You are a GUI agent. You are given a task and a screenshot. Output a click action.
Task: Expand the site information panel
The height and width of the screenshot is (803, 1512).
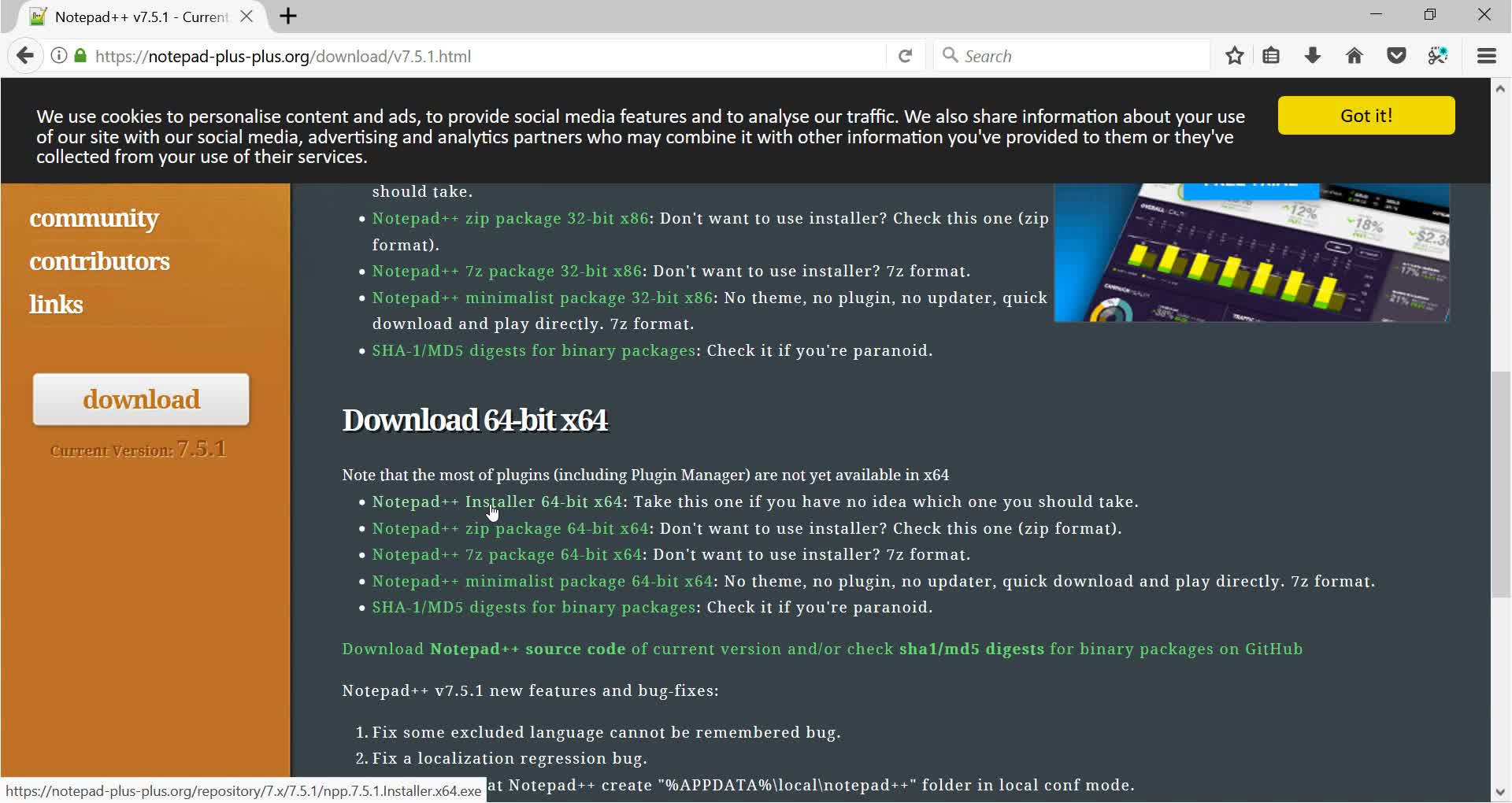tap(59, 55)
